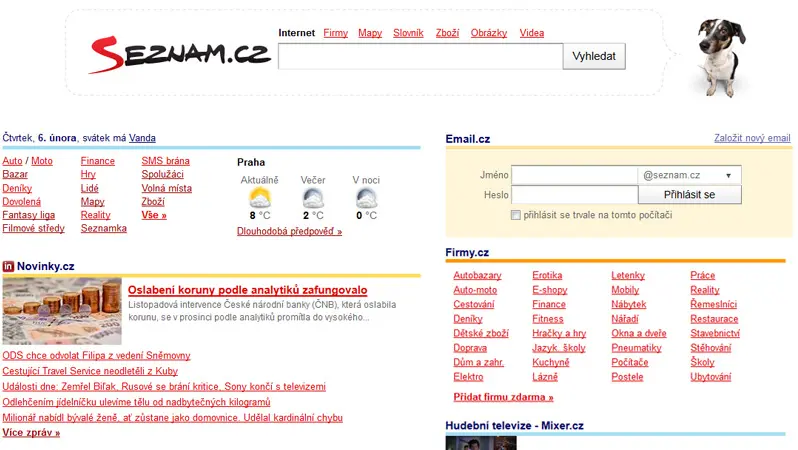Open the Více zpráv » link
Image resolution: width=798 pixels, height=450 pixels.
point(31,433)
